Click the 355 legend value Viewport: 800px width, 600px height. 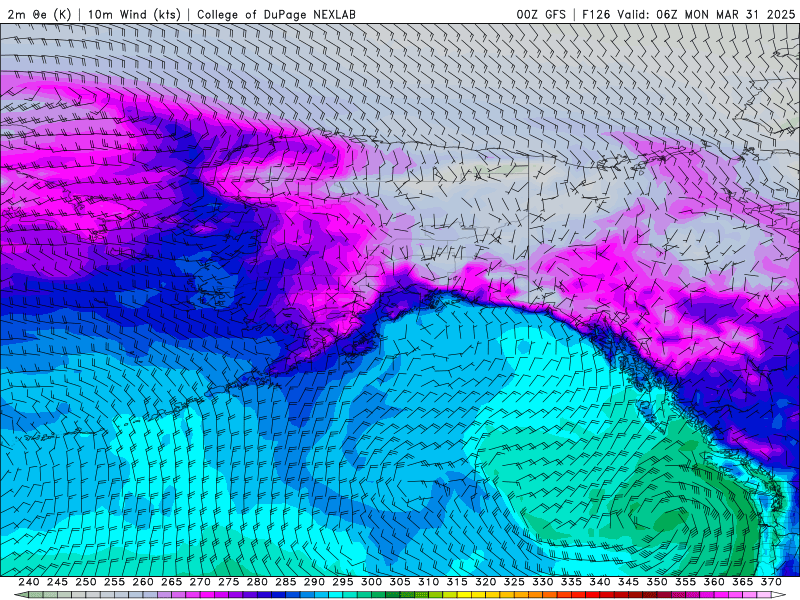(686, 582)
